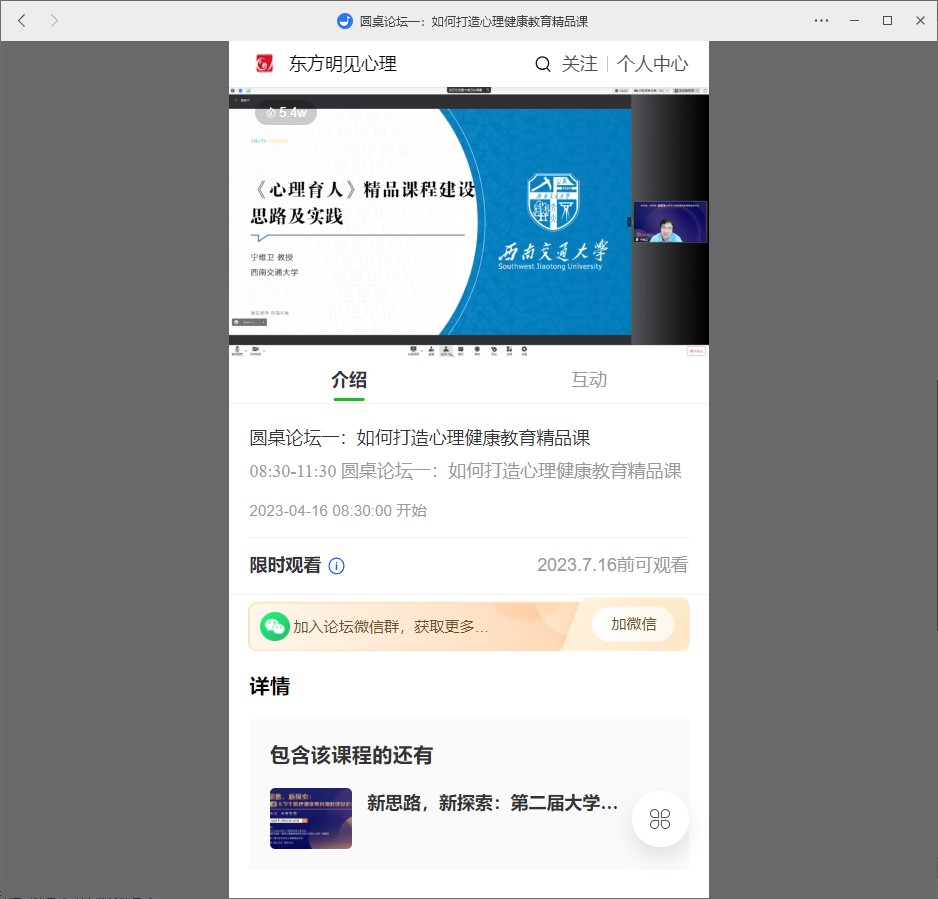Click the related course thumbnail image

311,818
